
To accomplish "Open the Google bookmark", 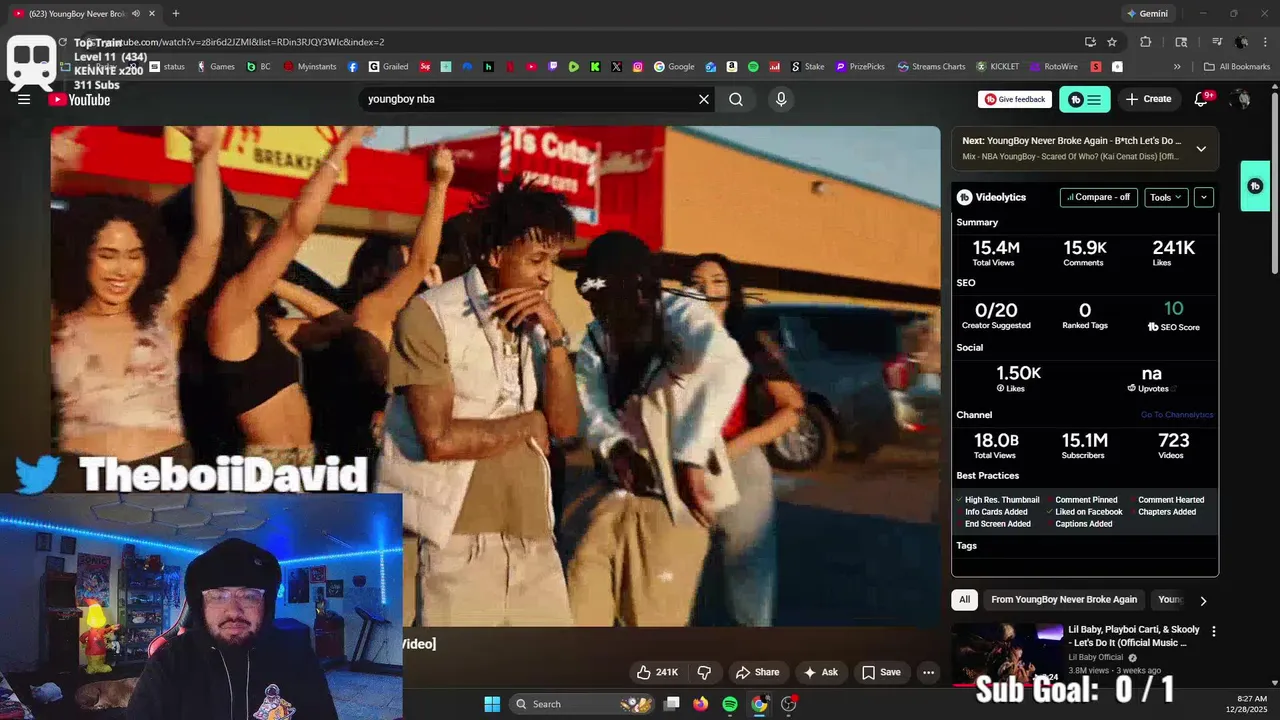I will [675, 67].
